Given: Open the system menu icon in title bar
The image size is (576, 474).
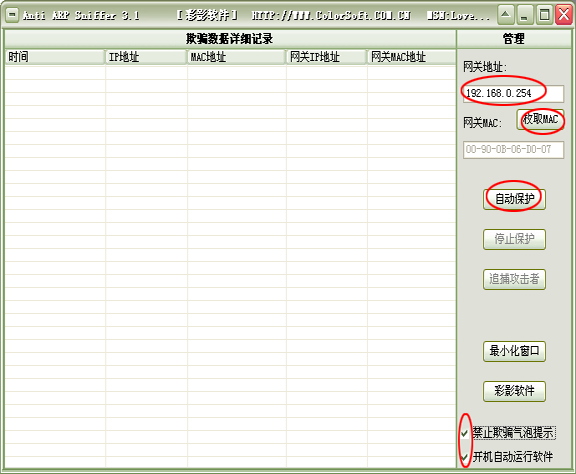Looking at the screenshot, I should point(12,15).
